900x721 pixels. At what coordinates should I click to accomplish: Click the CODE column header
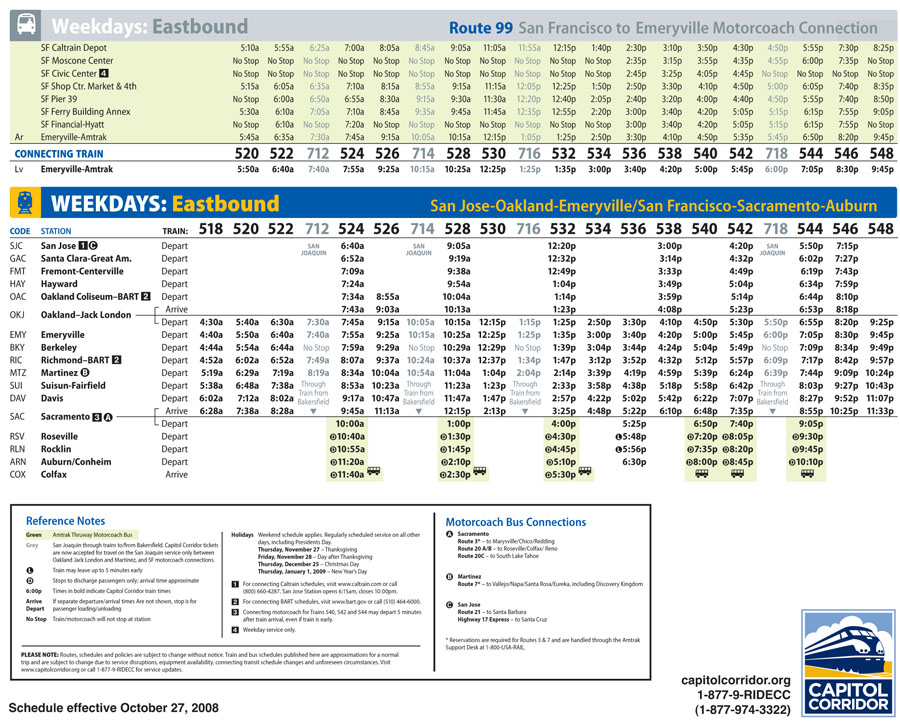click(x=20, y=231)
